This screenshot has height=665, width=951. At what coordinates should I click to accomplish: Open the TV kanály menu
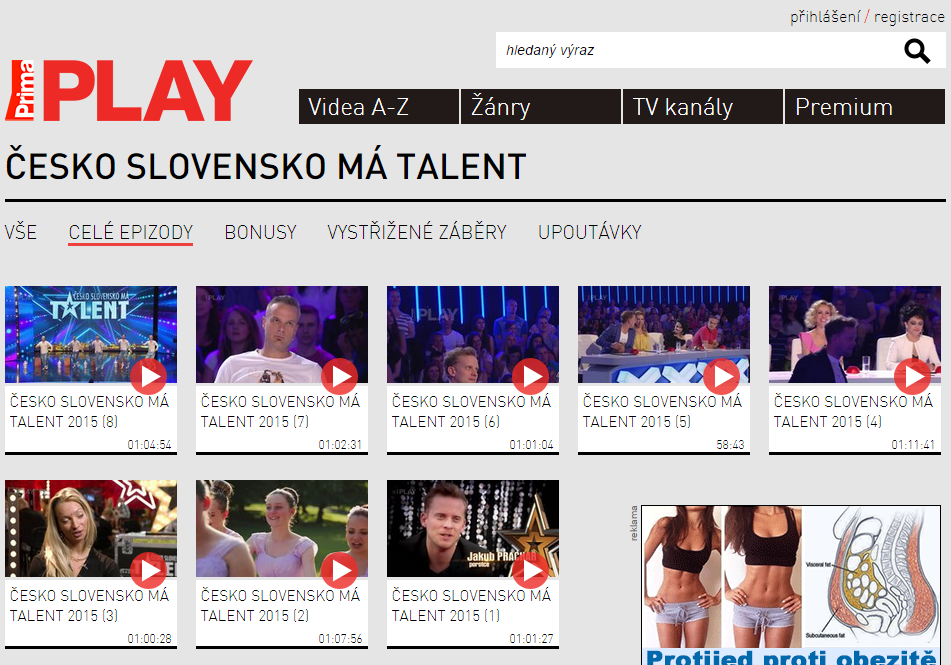(703, 107)
